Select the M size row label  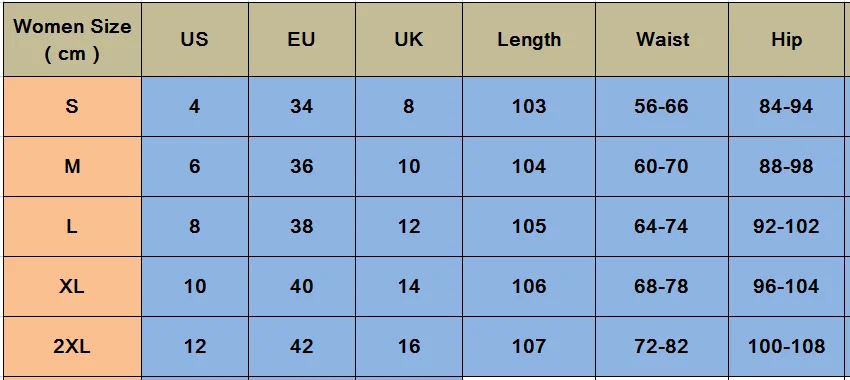(72, 166)
